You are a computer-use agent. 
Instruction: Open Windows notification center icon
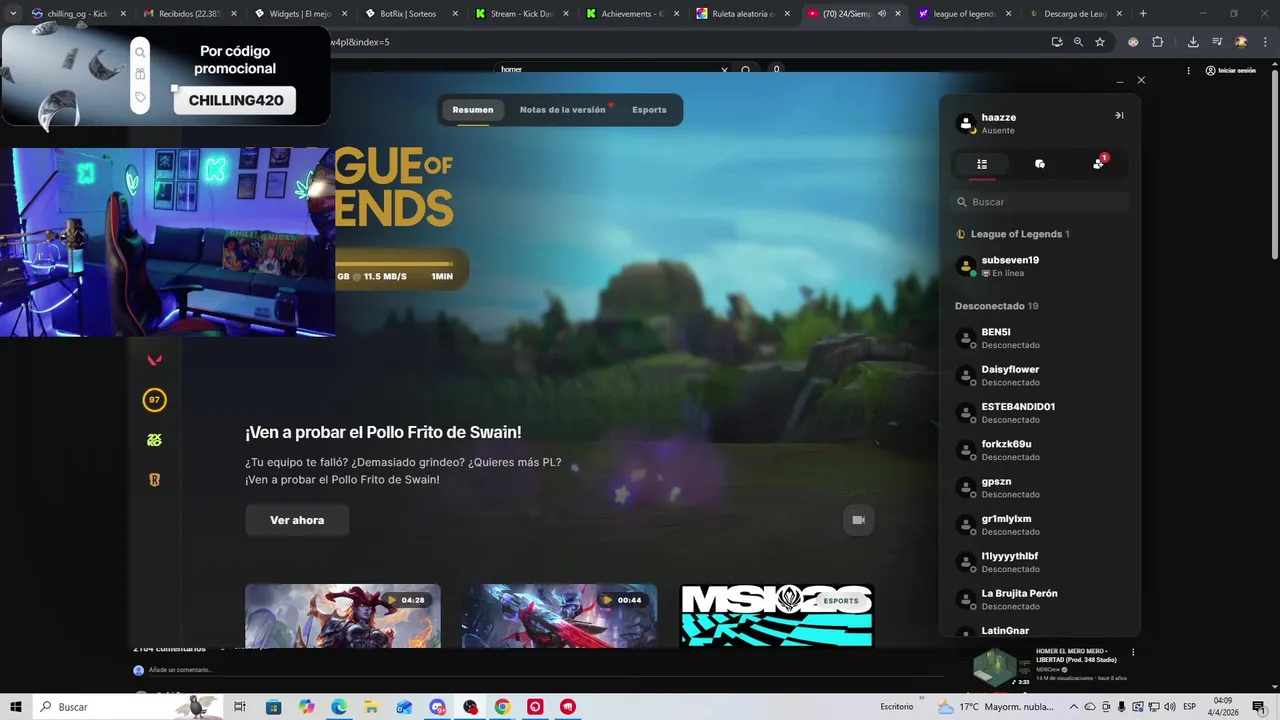[x=1259, y=707]
